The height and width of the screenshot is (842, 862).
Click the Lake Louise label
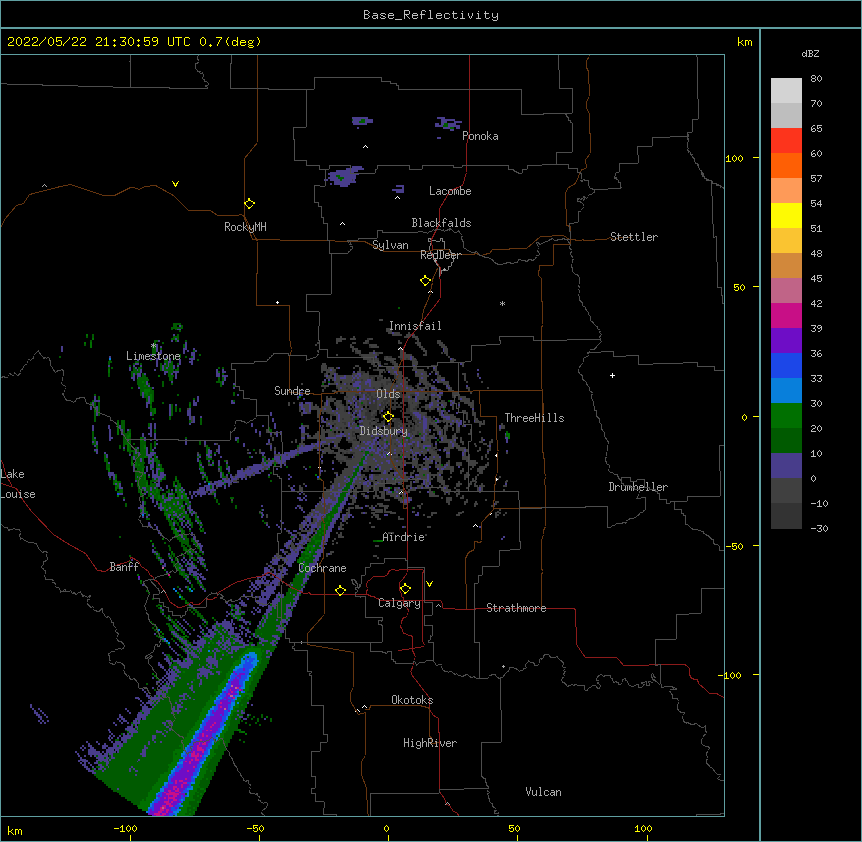point(18,484)
